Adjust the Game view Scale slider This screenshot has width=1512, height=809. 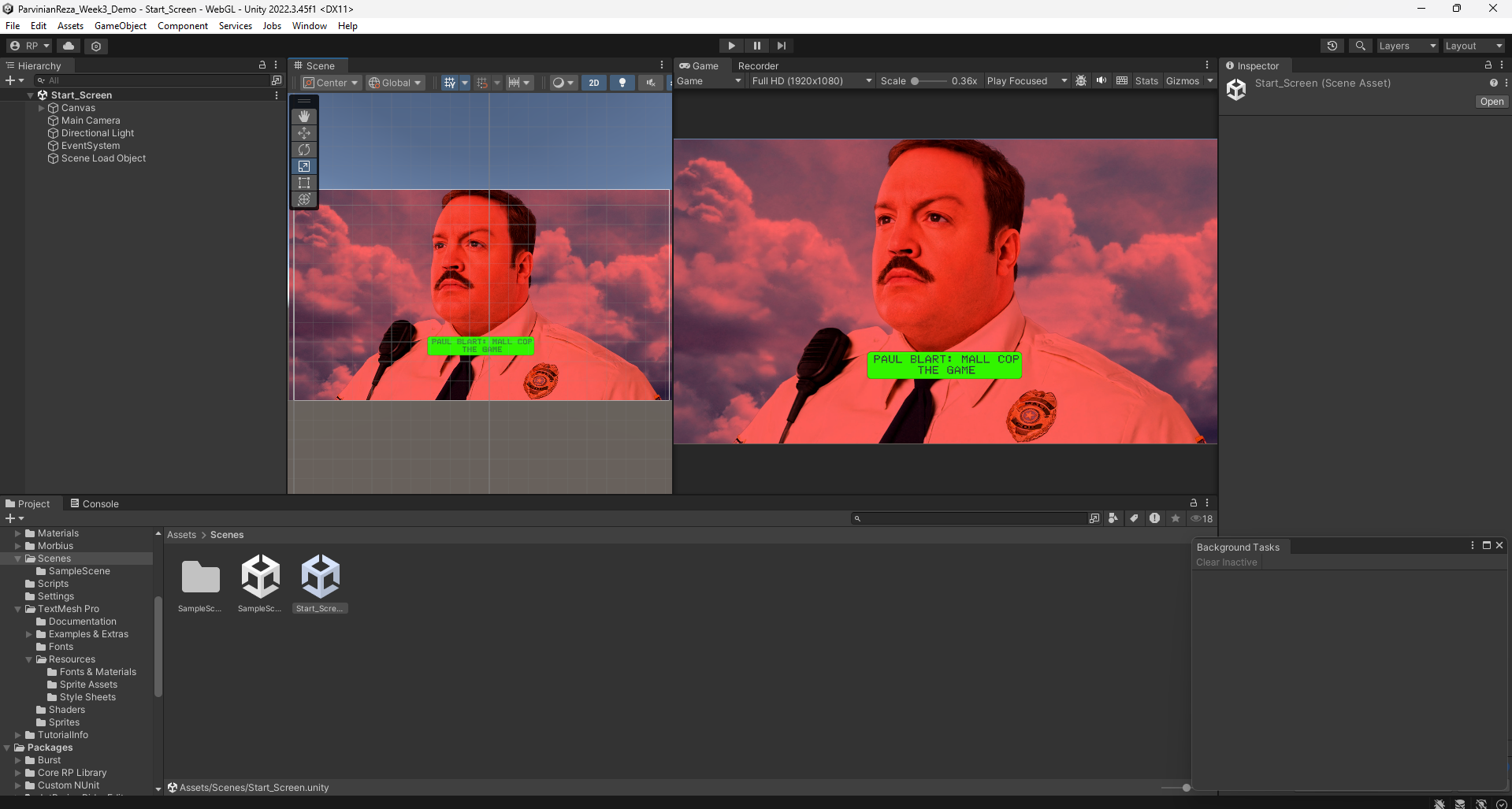coord(929,80)
